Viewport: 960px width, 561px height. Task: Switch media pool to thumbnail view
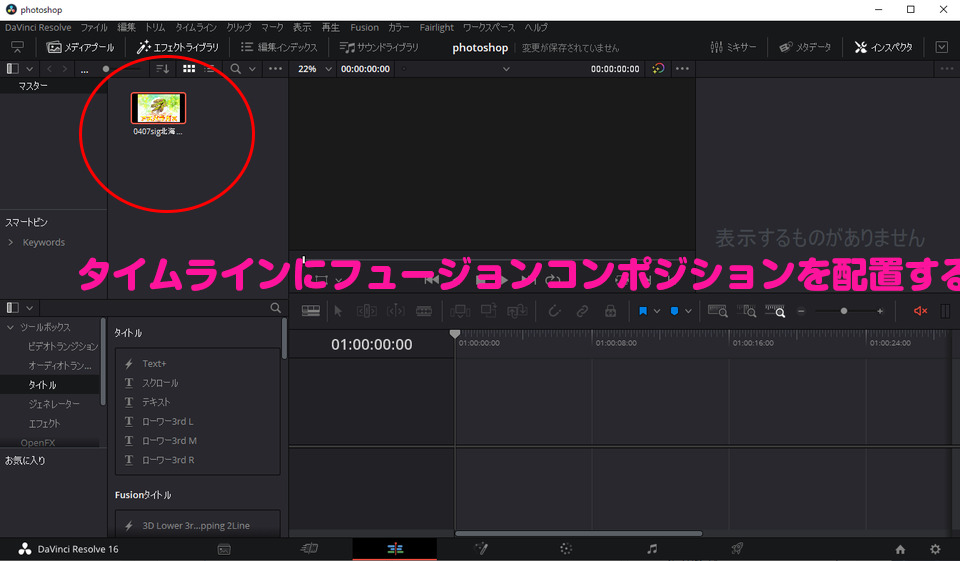189,69
